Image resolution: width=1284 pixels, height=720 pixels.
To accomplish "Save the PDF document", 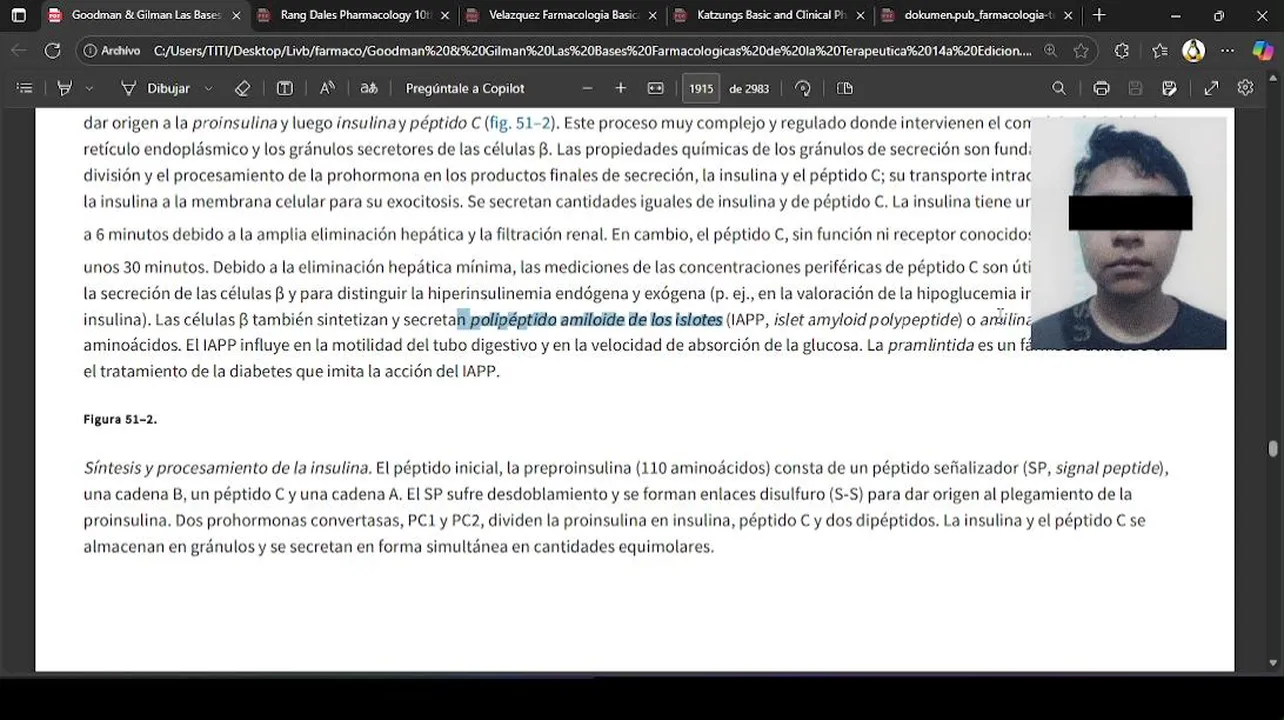I will [1135, 88].
